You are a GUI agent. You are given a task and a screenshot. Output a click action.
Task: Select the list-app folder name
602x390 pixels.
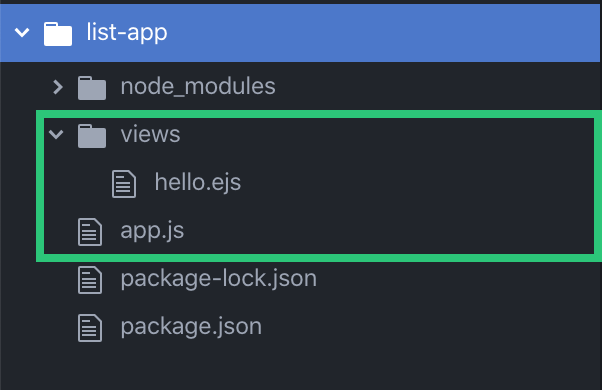127,32
